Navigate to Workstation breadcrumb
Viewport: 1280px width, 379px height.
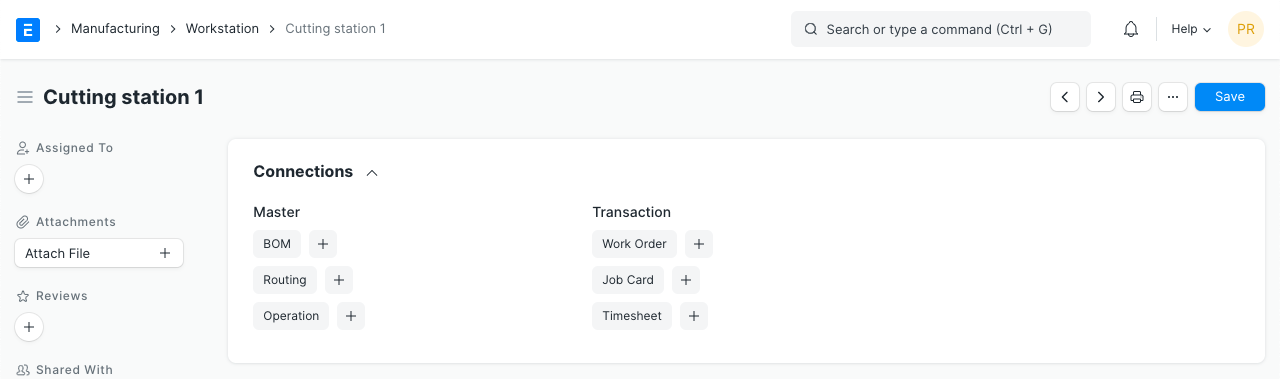click(x=222, y=29)
